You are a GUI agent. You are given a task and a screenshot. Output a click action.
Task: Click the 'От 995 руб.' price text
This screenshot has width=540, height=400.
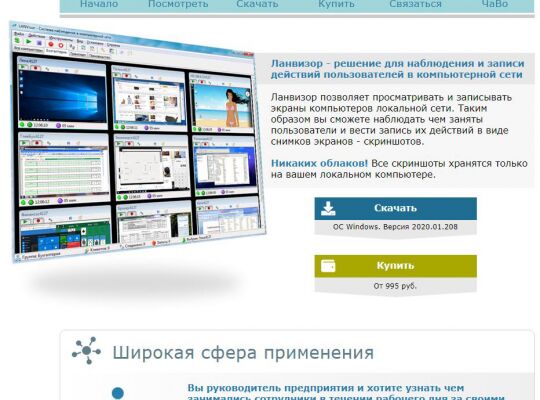point(395,286)
